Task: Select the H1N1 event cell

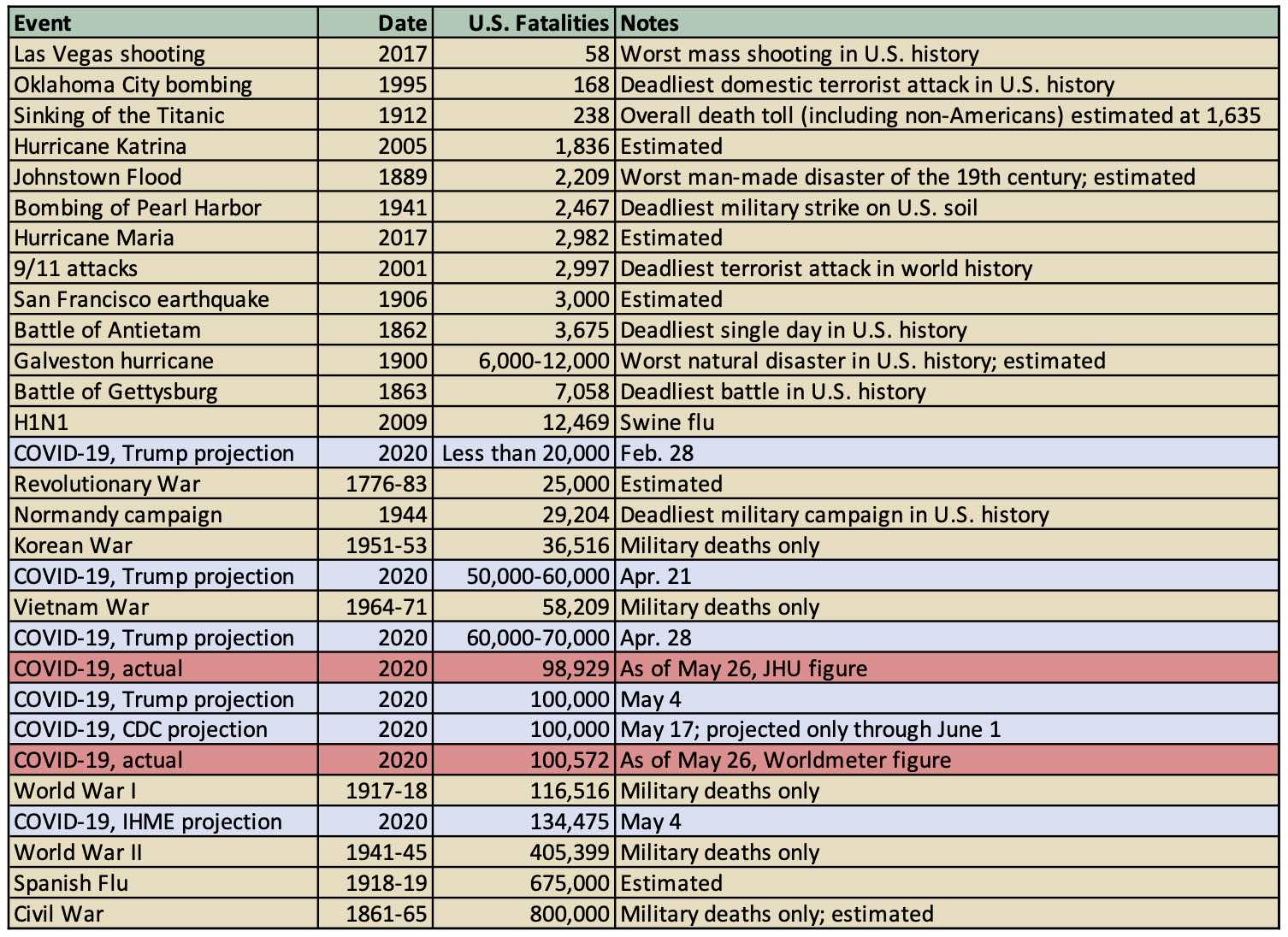Action: tap(163, 422)
